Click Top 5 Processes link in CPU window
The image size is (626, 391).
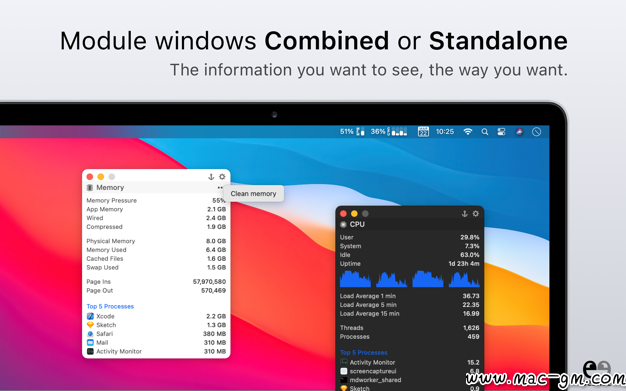364,352
